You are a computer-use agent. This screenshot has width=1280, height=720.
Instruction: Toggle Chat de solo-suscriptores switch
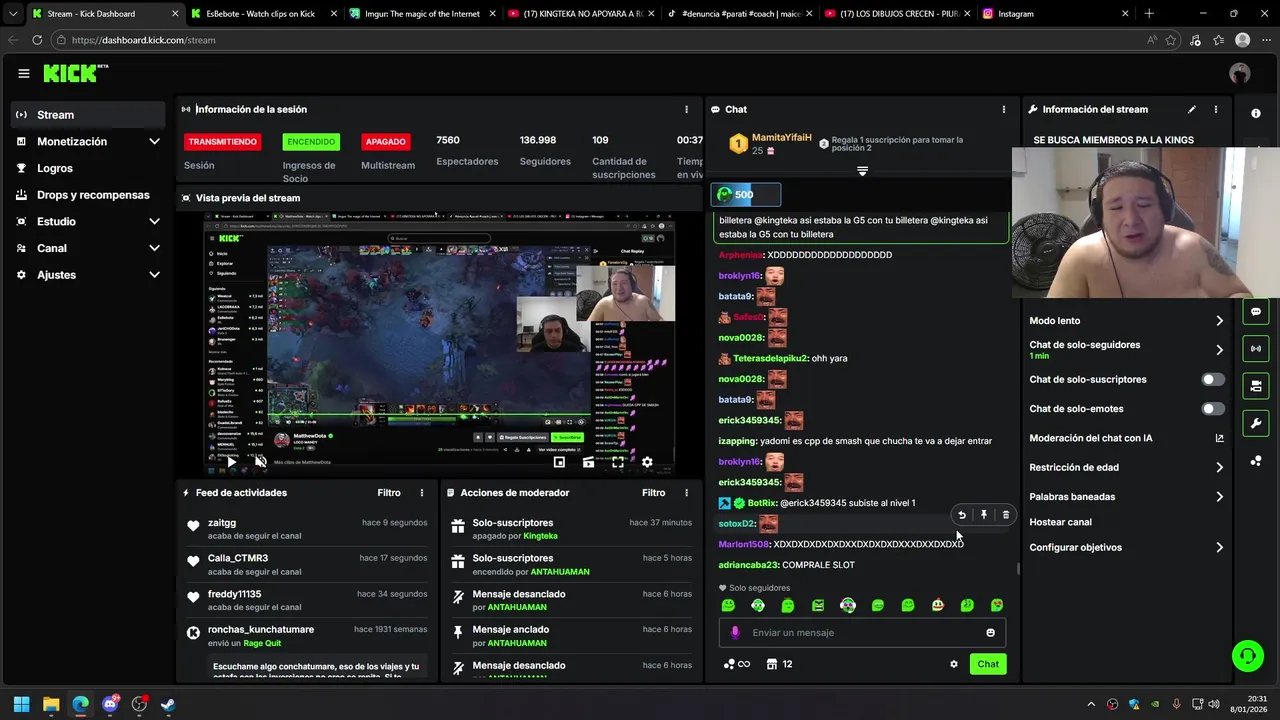(1212, 380)
